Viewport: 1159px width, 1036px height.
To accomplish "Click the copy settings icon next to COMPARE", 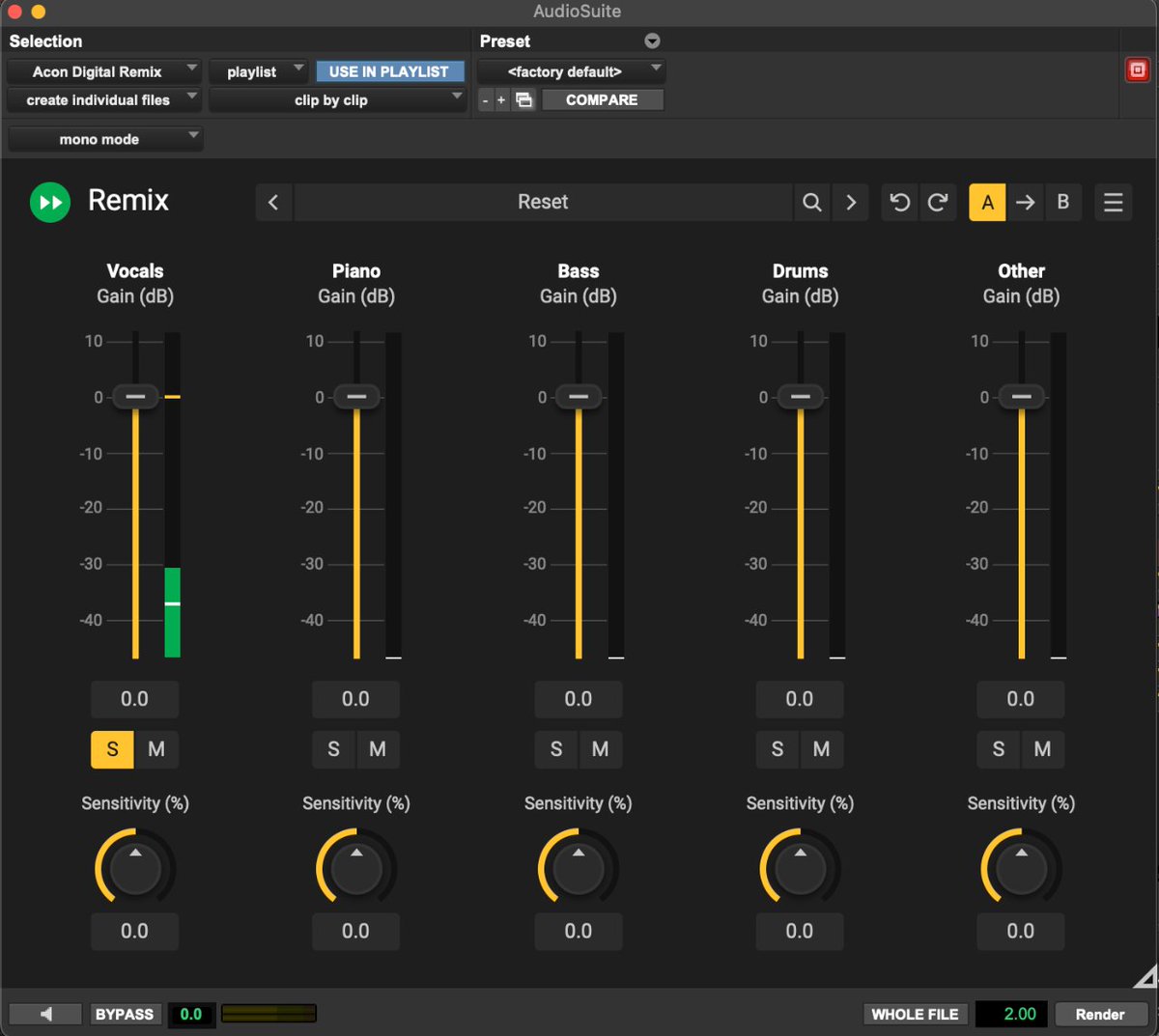I will pos(523,99).
